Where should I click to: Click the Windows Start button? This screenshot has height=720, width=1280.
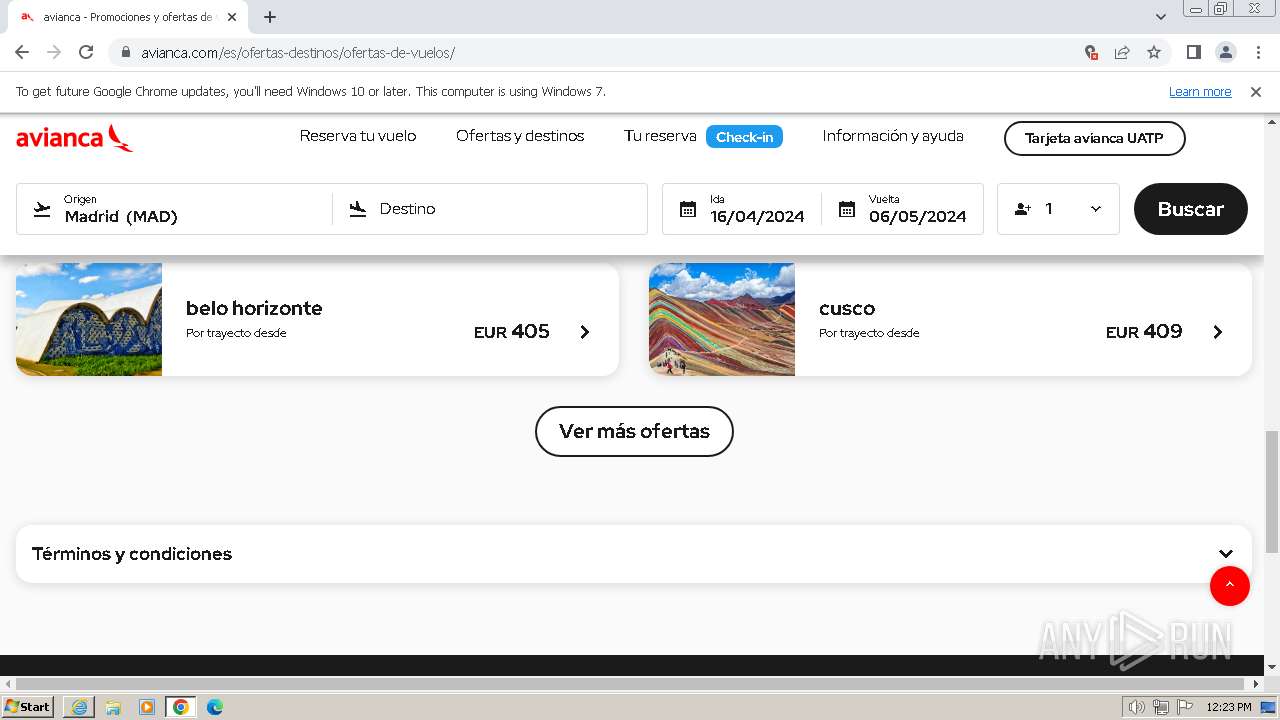[28, 707]
